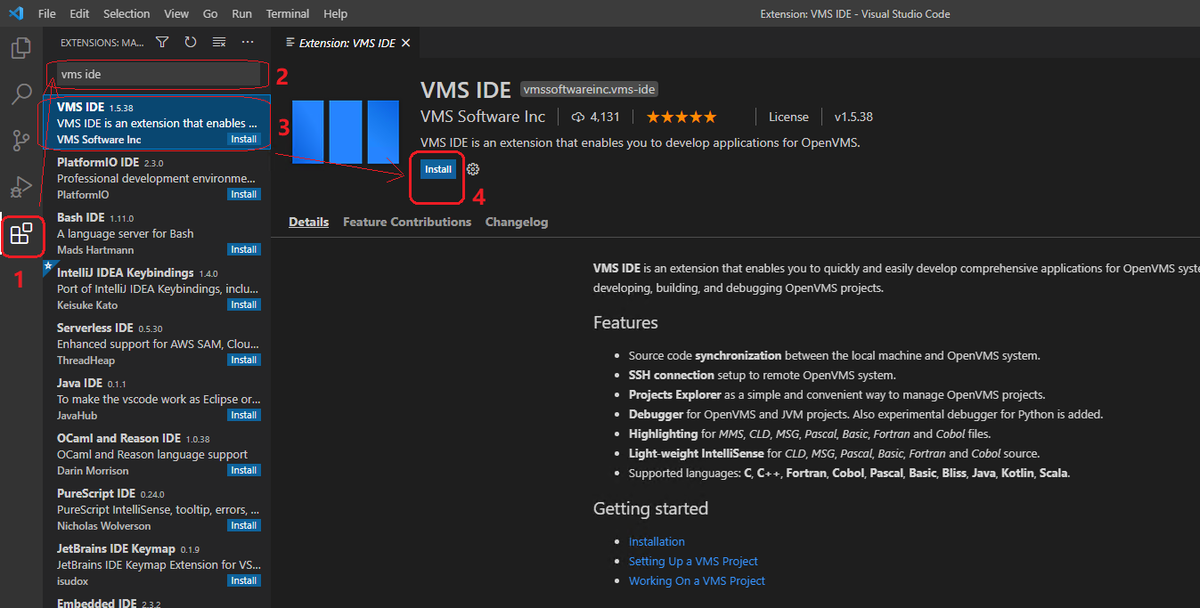Select the Extensions icon in the activity bar
The height and width of the screenshot is (608, 1200).
(x=20, y=235)
